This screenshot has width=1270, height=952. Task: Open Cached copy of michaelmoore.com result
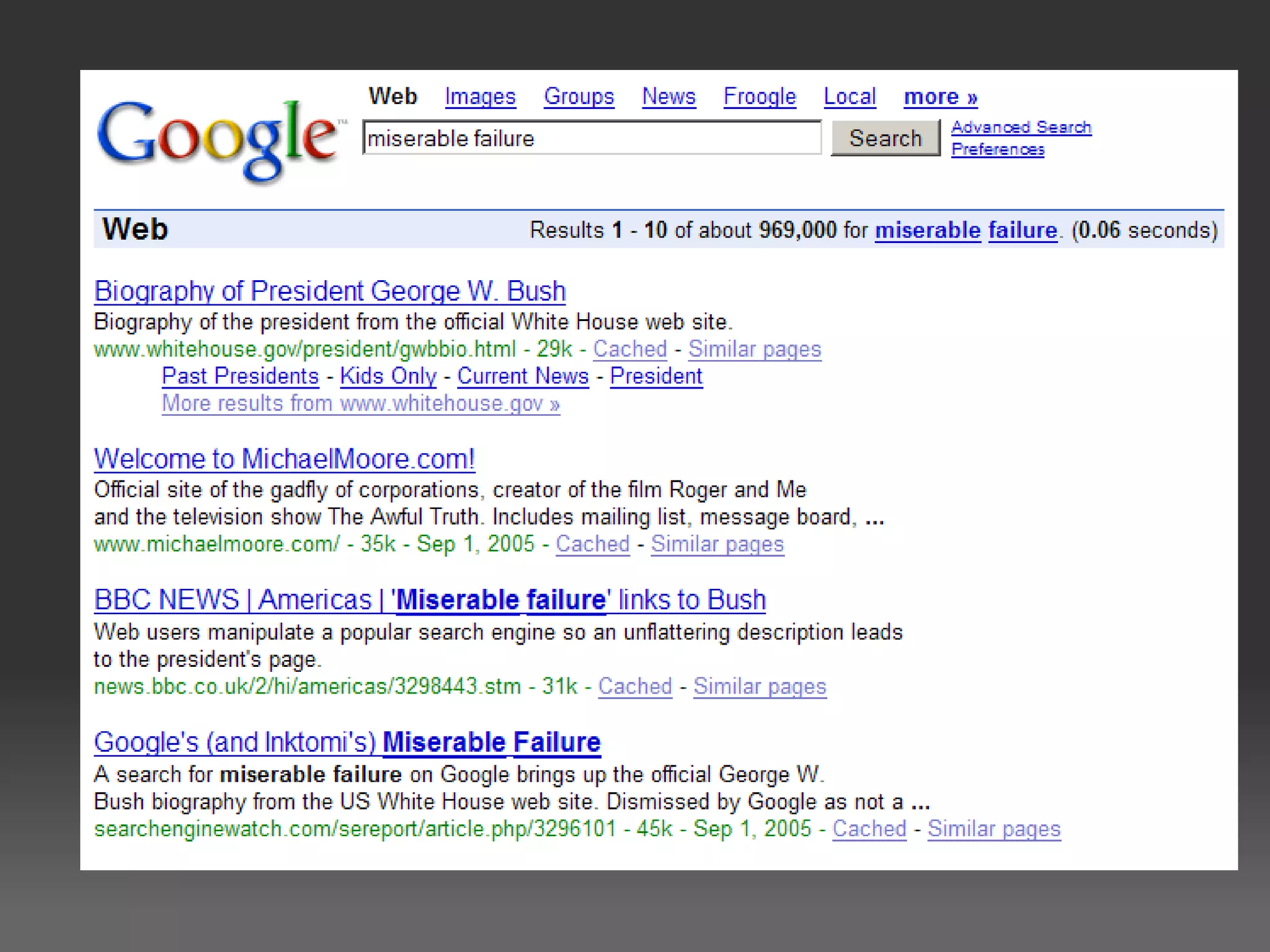pos(592,544)
